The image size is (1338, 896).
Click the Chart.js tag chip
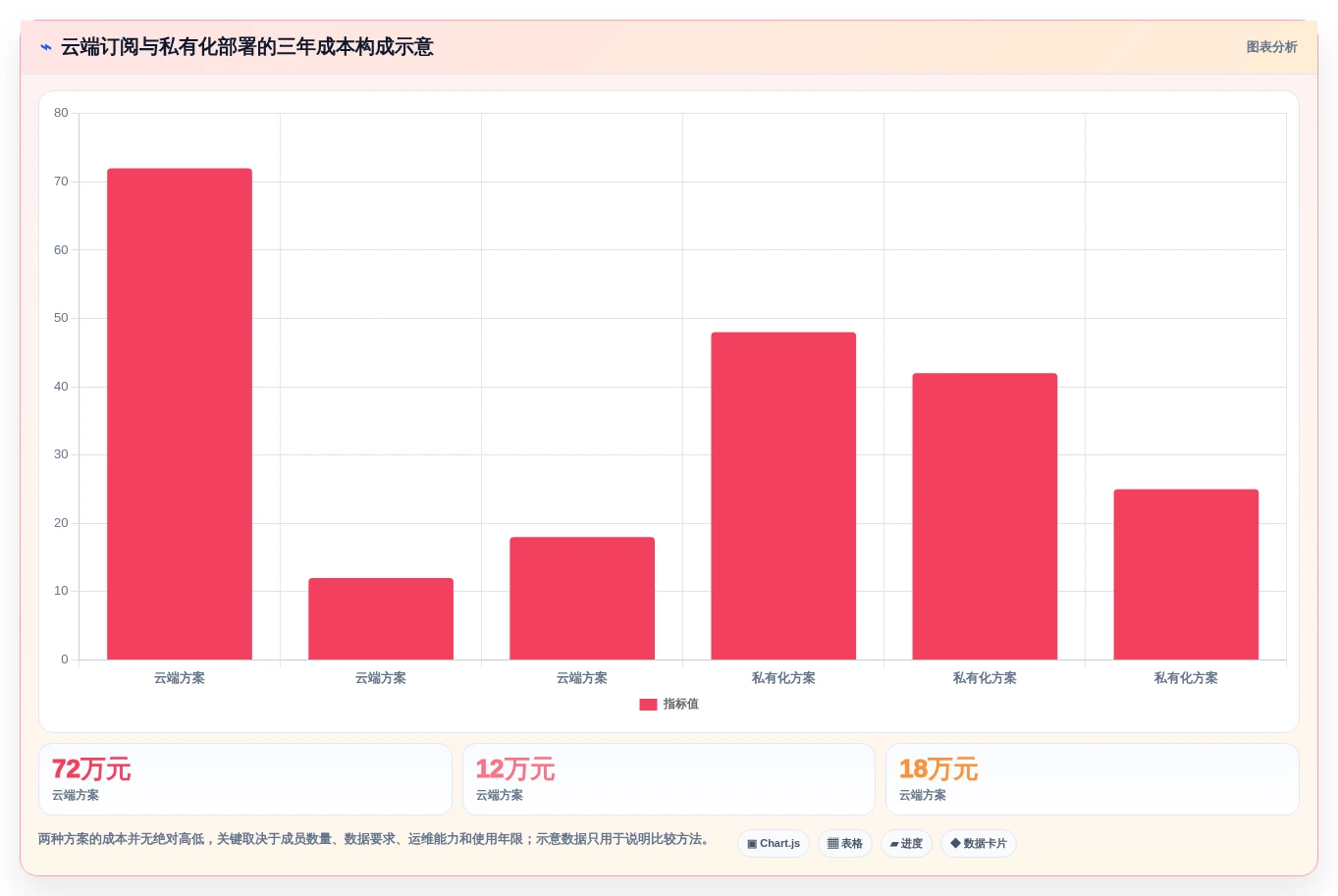(x=774, y=844)
